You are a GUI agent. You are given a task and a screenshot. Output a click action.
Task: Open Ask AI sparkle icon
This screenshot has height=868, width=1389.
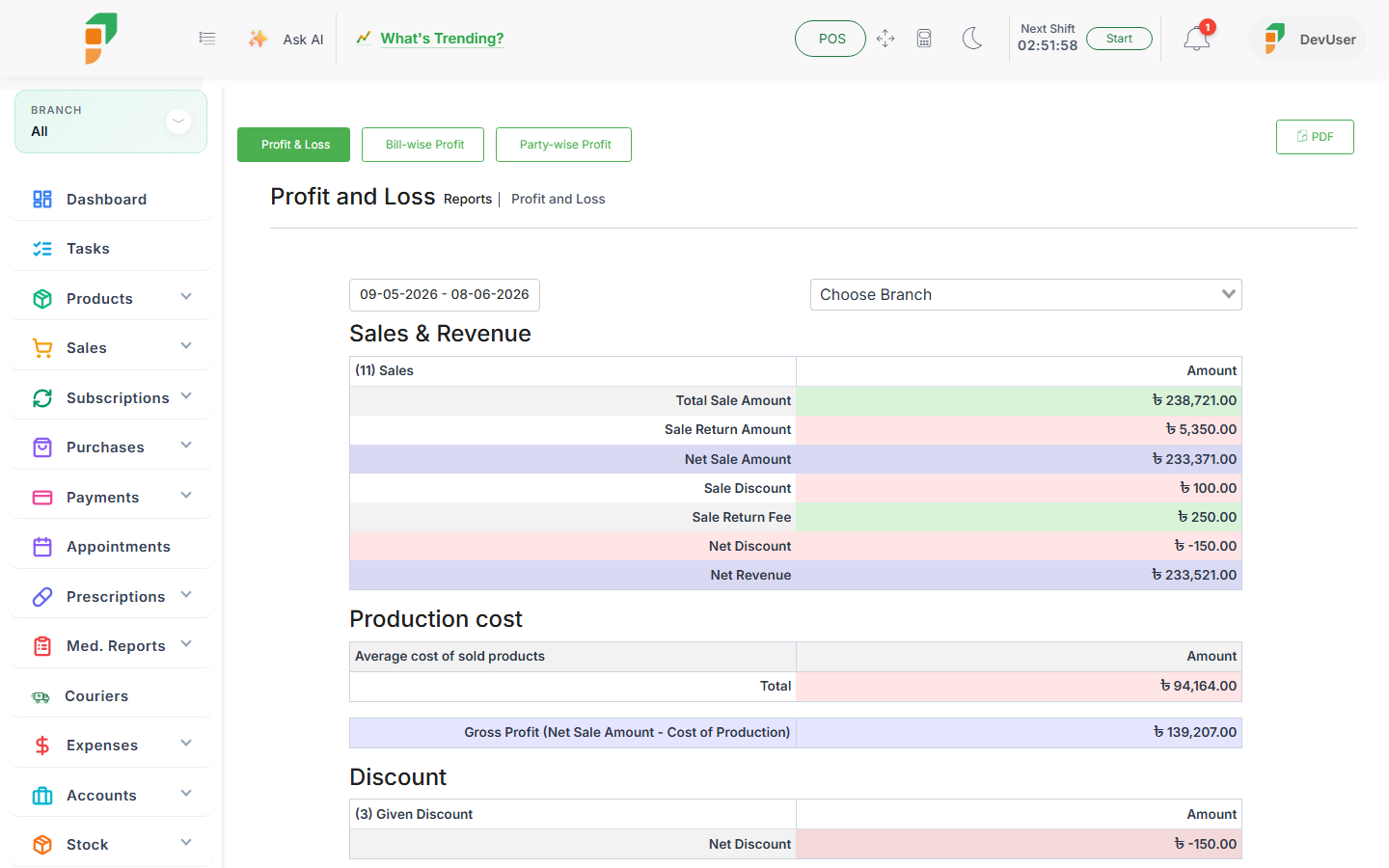pyautogui.click(x=258, y=39)
